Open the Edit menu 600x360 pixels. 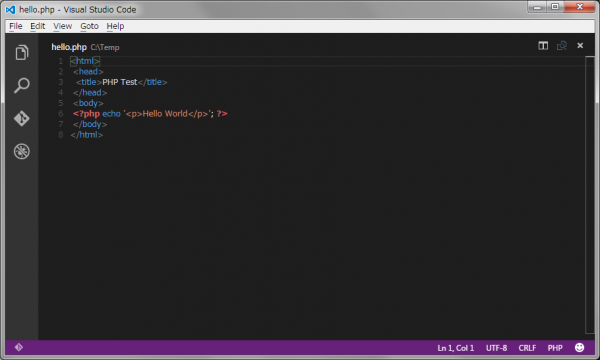point(38,26)
